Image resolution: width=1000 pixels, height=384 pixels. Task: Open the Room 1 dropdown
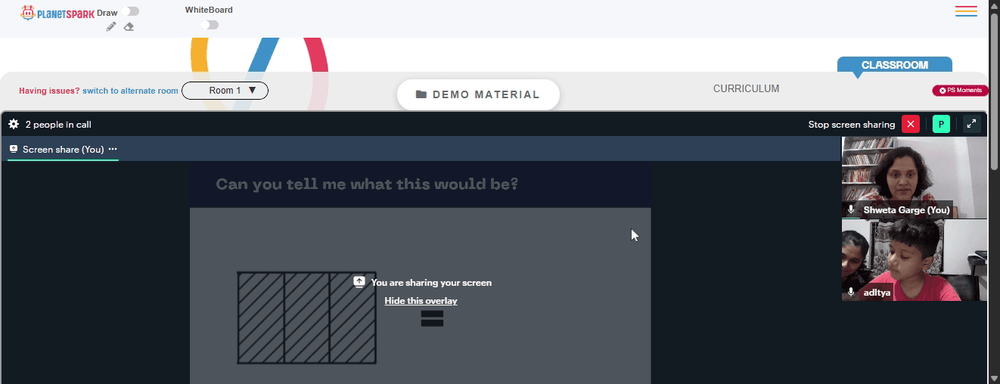click(x=225, y=91)
